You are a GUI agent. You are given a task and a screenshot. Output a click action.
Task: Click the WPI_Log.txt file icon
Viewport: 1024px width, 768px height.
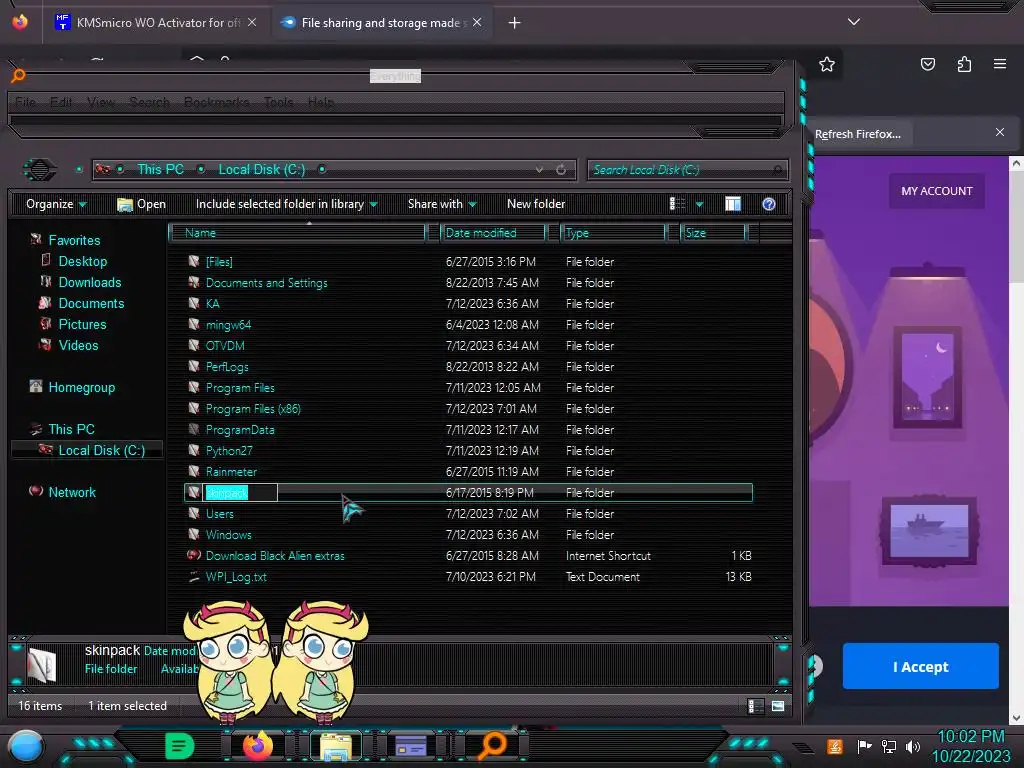[193, 576]
